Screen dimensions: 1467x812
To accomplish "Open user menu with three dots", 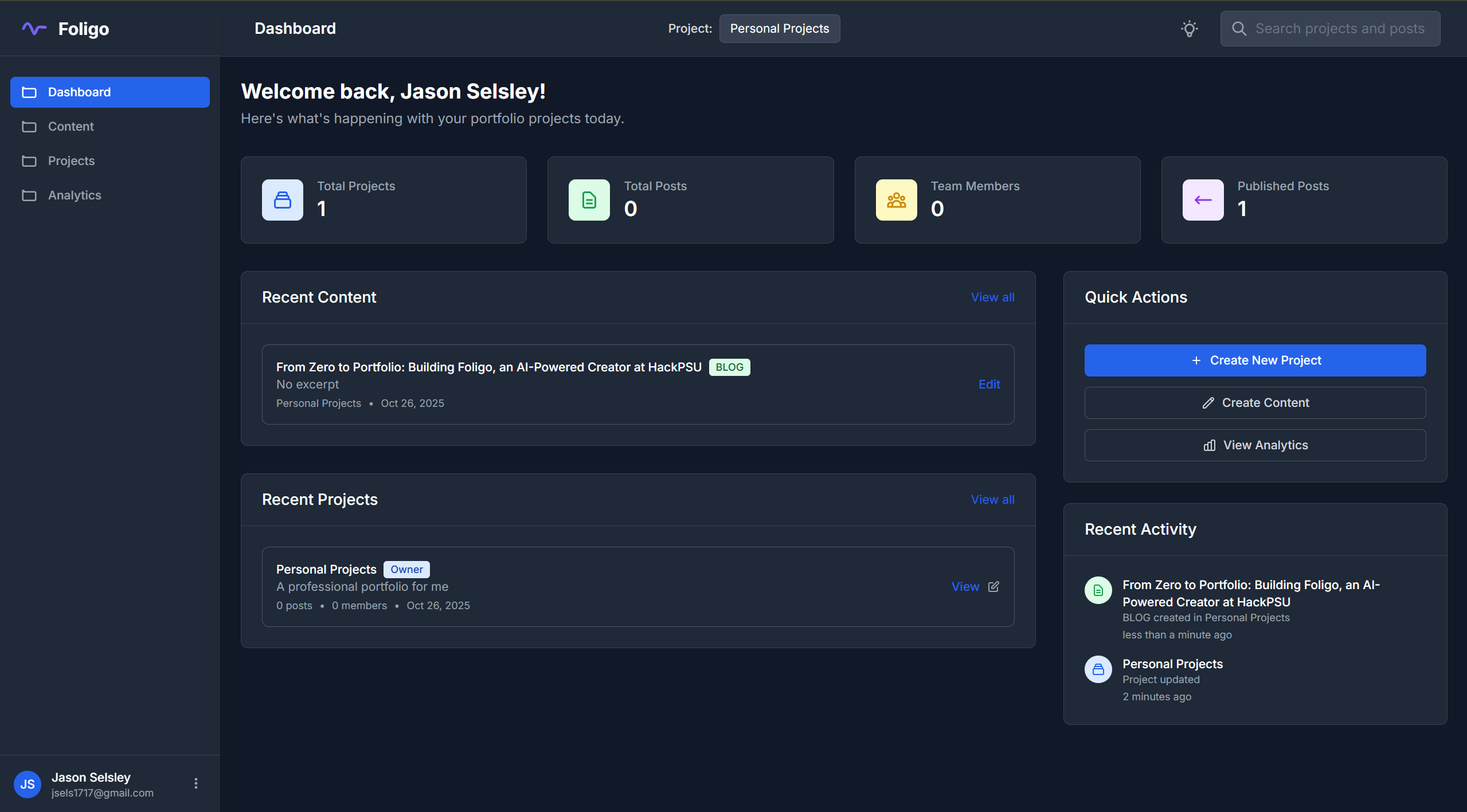I will point(196,783).
